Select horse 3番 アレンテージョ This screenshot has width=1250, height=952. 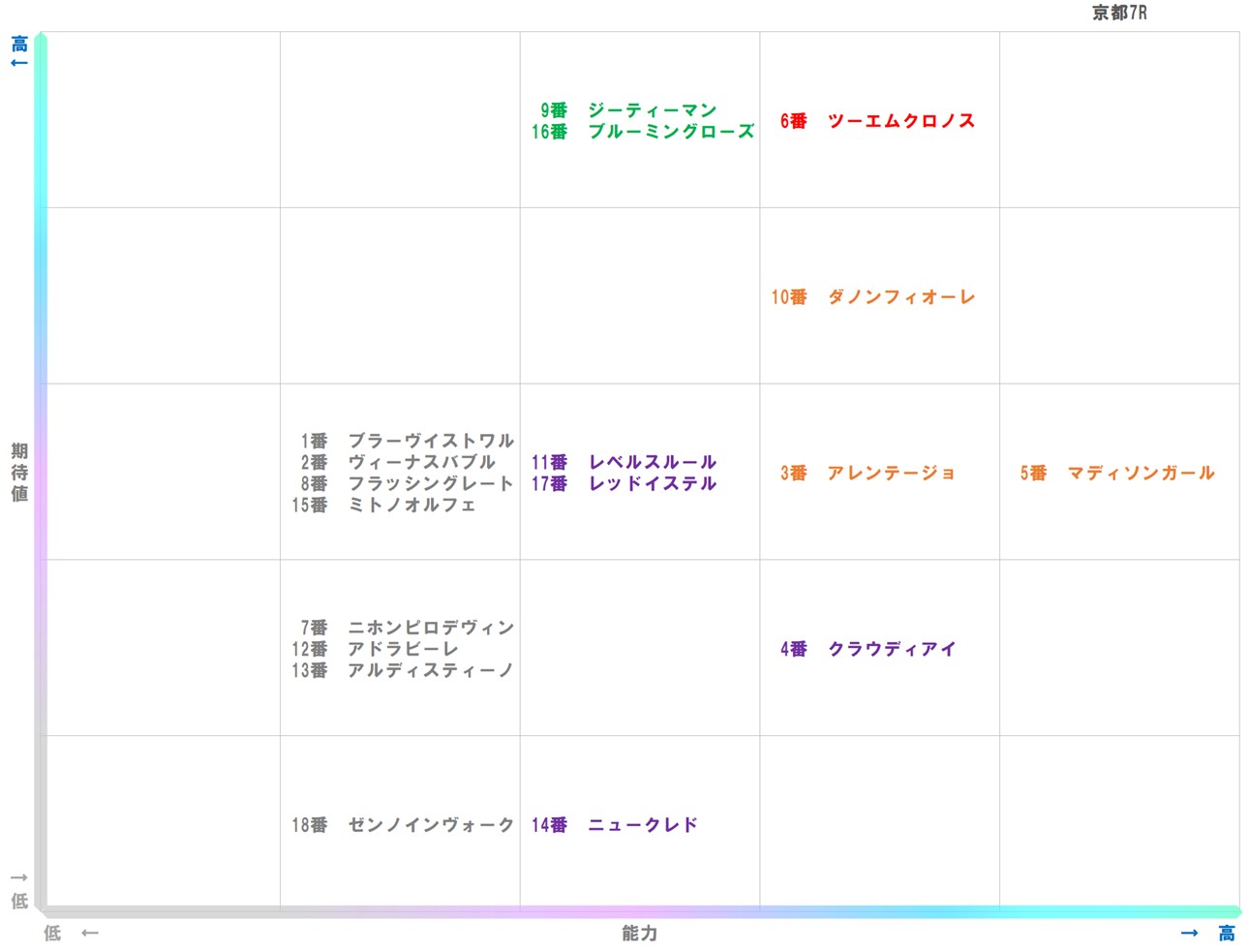point(867,474)
